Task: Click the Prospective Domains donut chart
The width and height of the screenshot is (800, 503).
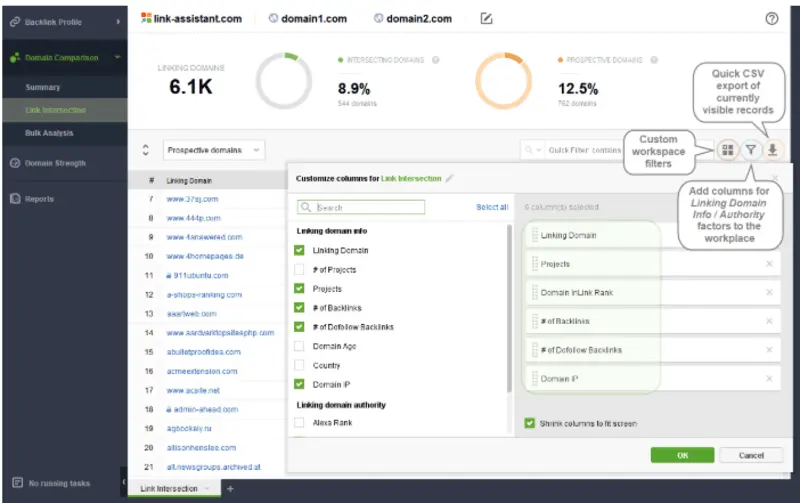Action: coord(504,80)
